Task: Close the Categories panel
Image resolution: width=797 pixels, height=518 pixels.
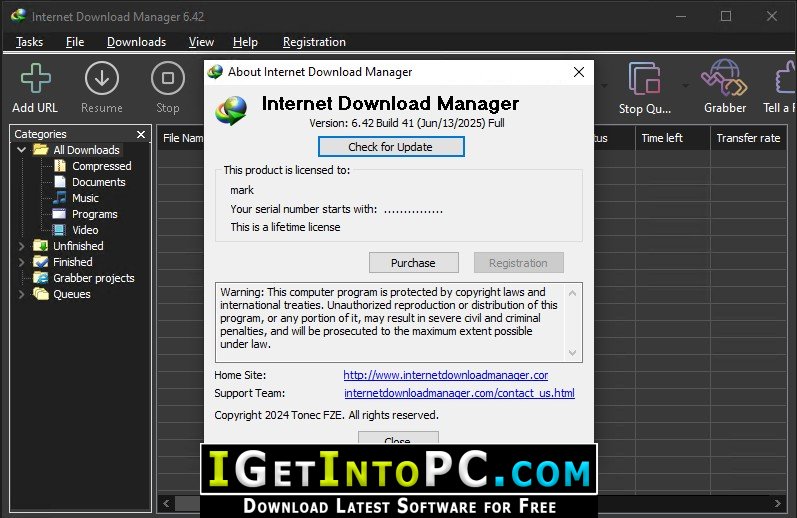Action: (141, 134)
